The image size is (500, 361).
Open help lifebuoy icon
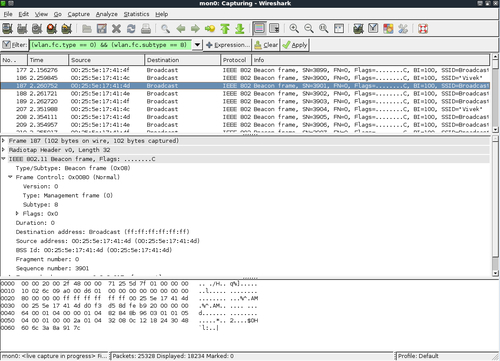click(423, 29)
